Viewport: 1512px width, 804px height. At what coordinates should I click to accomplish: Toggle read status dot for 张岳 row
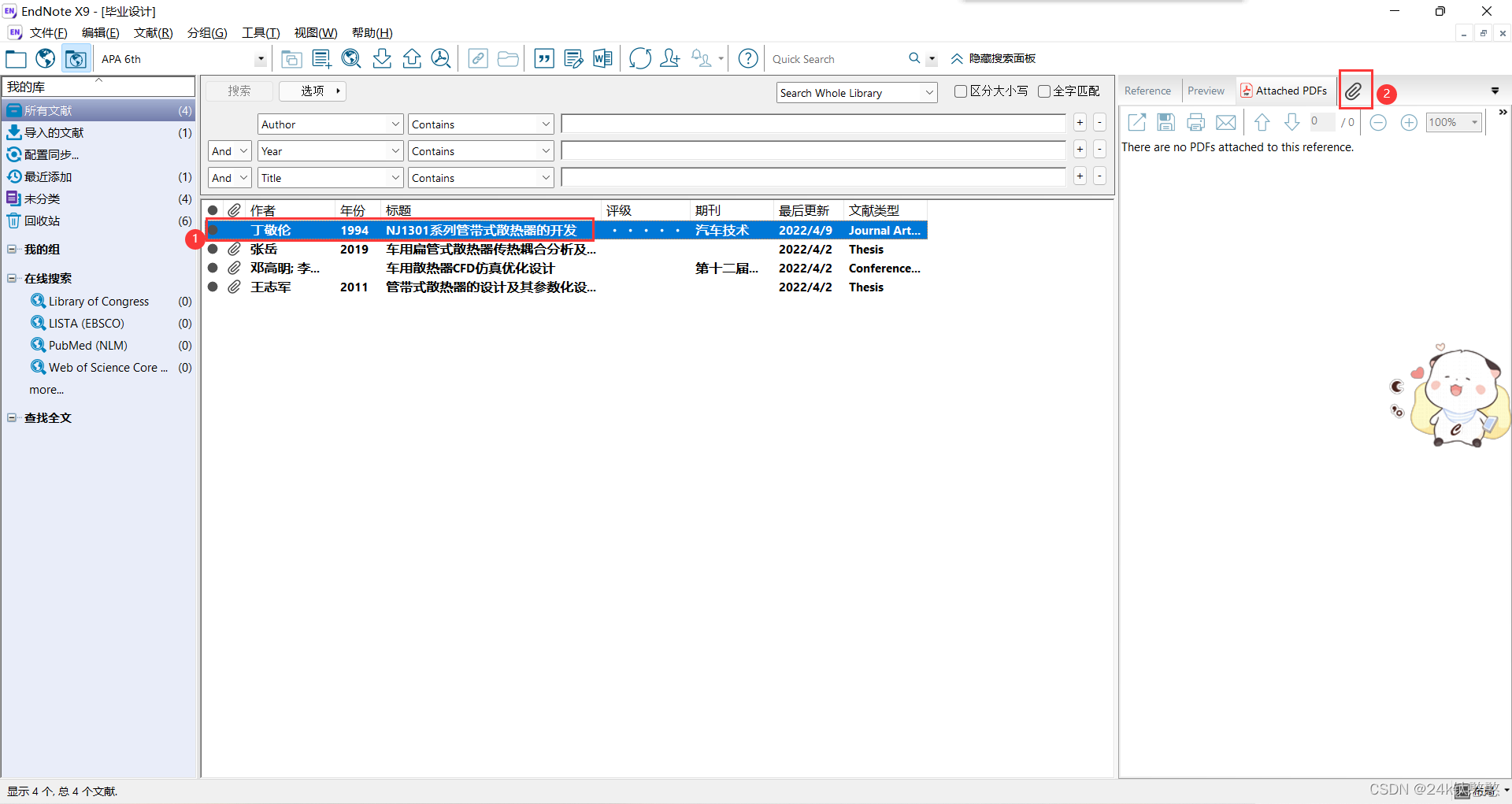(x=213, y=249)
